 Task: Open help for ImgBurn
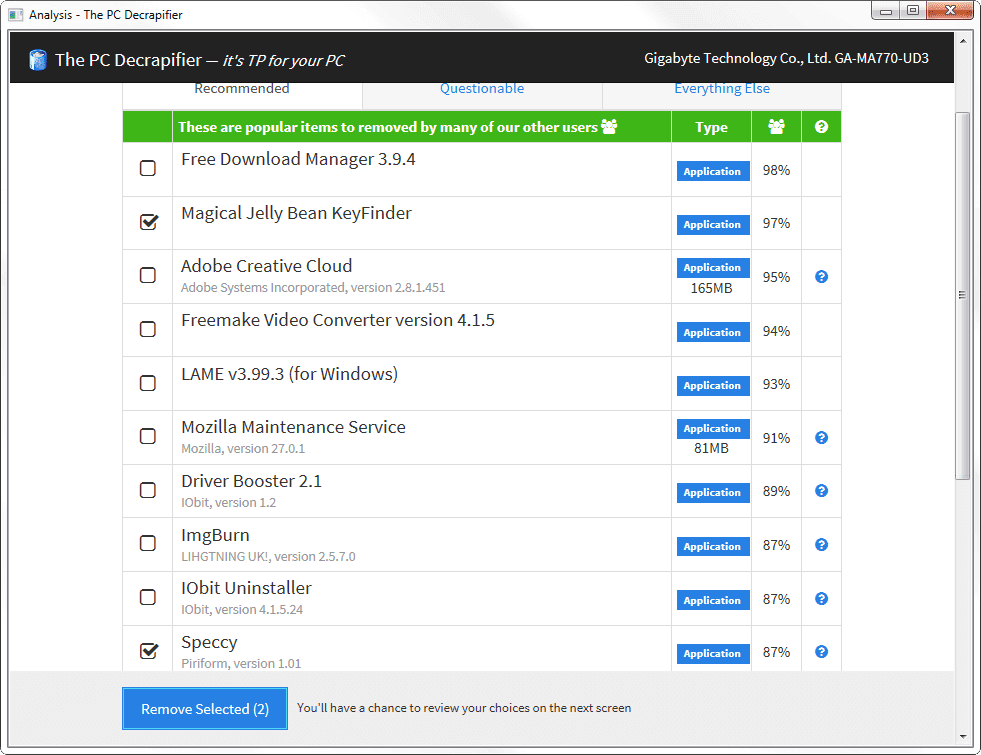coord(821,544)
